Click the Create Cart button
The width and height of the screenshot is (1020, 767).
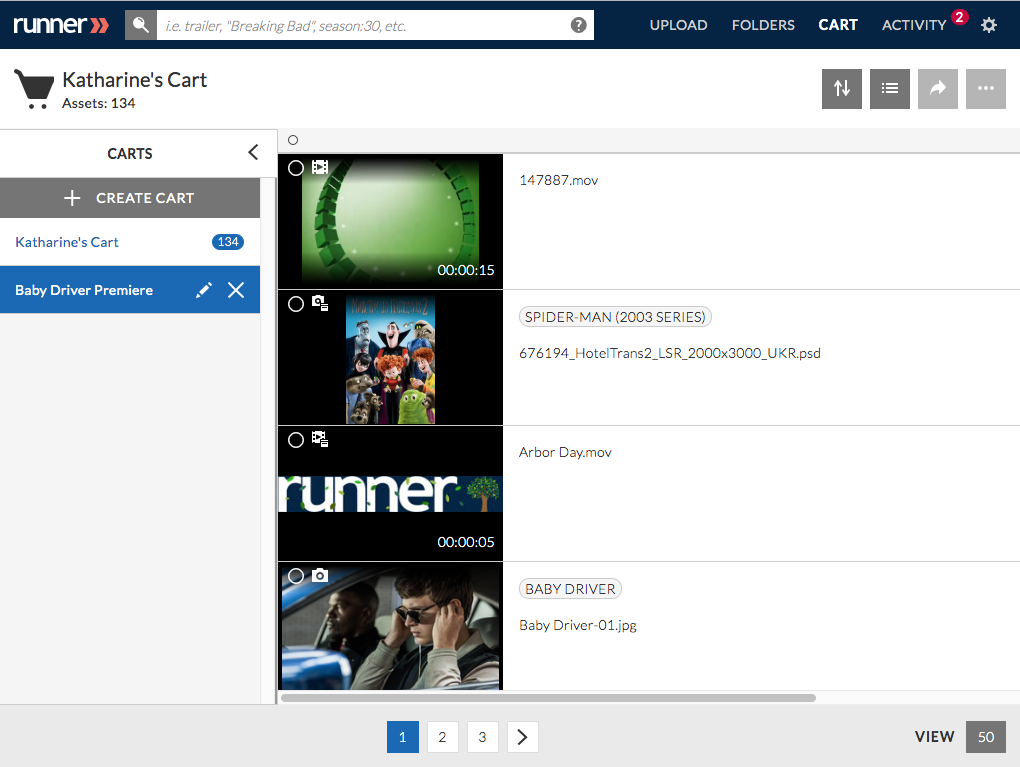[x=130, y=198]
